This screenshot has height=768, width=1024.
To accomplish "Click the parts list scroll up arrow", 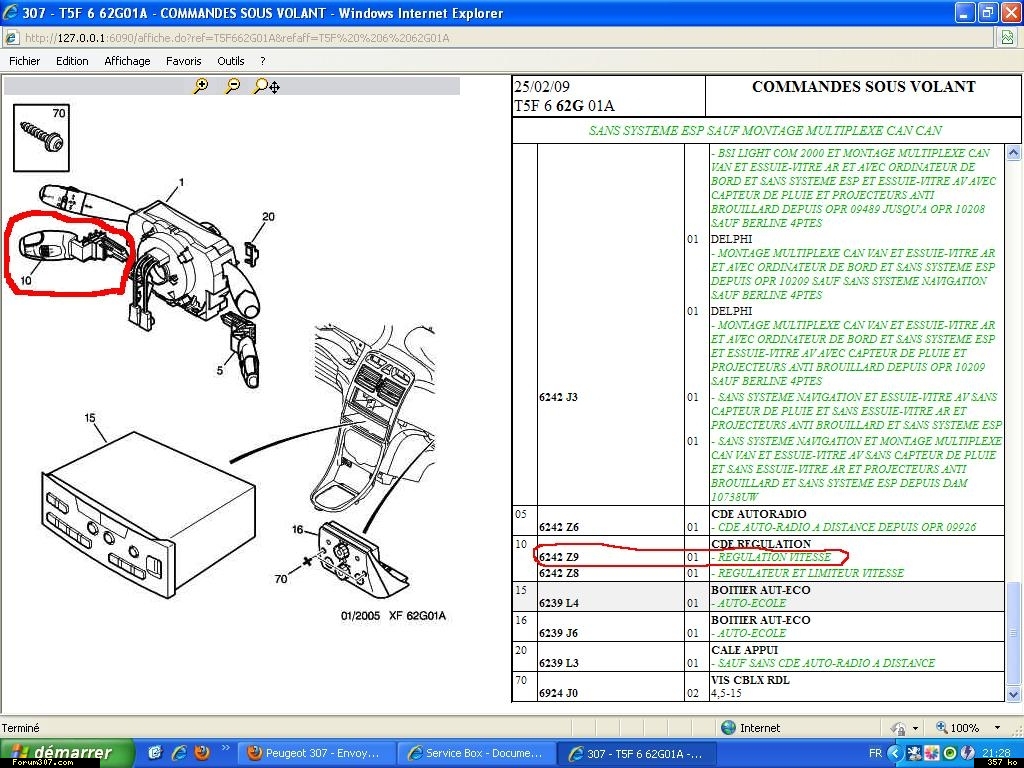I will tap(1013, 153).
